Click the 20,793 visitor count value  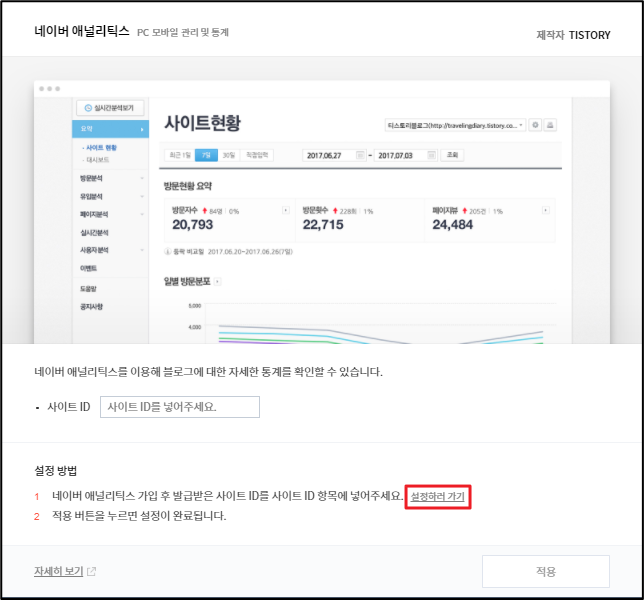[193, 225]
